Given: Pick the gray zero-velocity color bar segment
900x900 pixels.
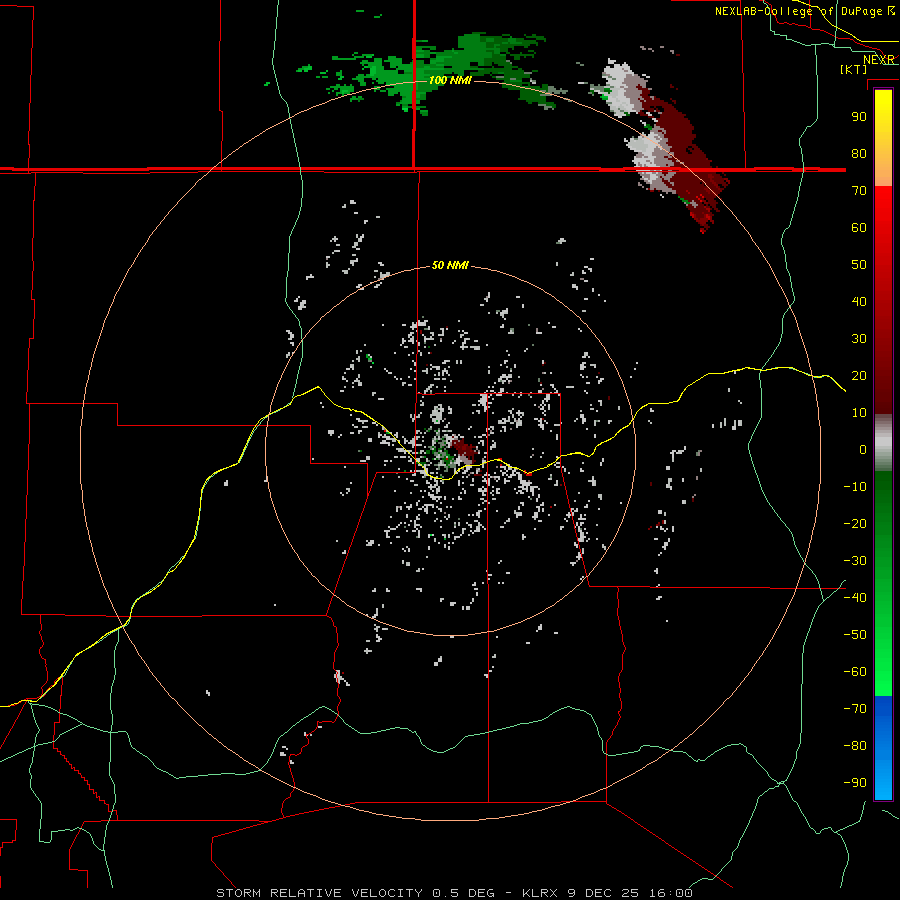Looking at the screenshot, I should (883, 443).
